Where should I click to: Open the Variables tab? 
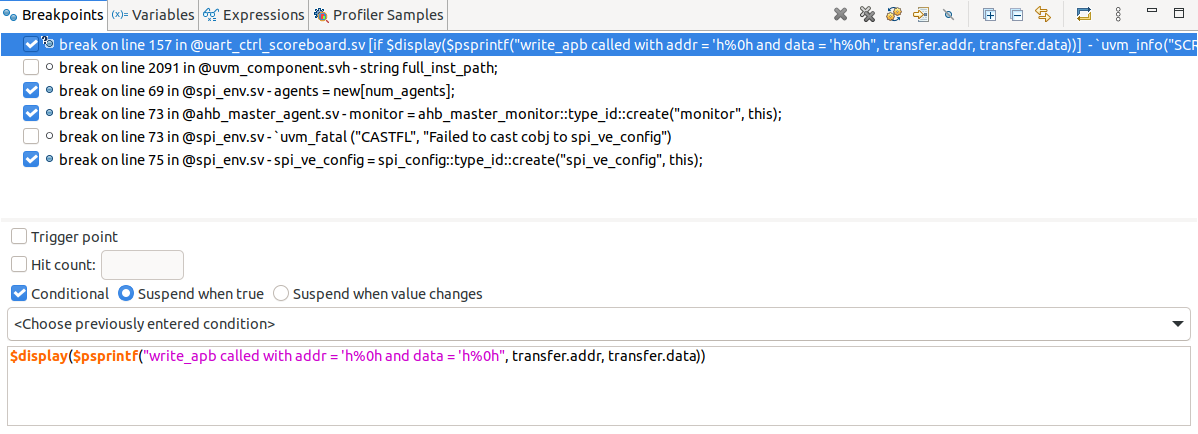152,15
